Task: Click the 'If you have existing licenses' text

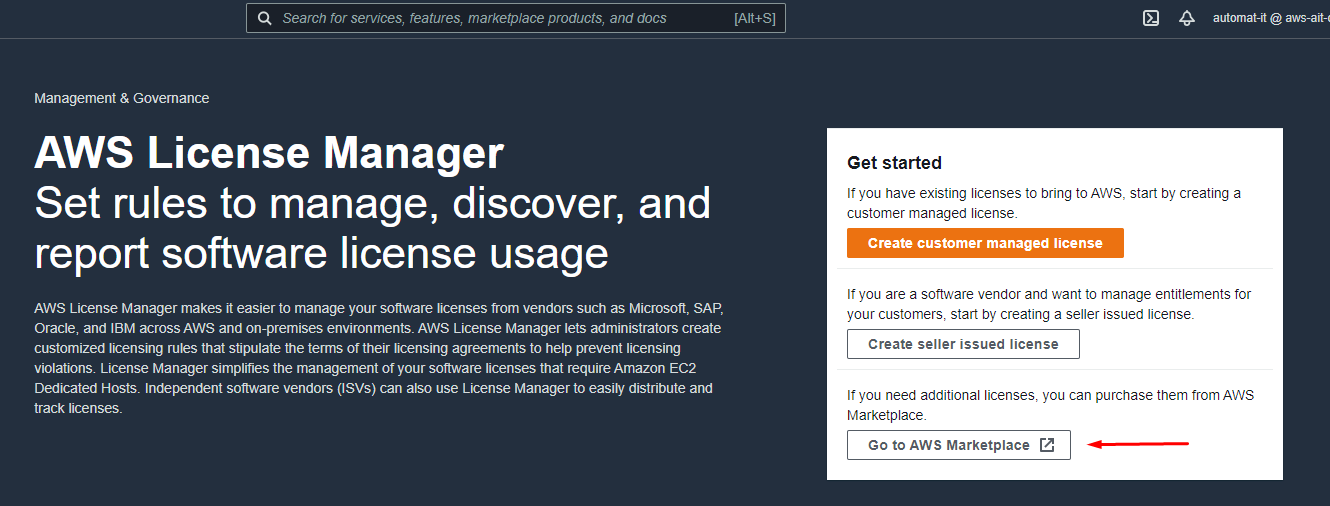Action: [x=1044, y=203]
